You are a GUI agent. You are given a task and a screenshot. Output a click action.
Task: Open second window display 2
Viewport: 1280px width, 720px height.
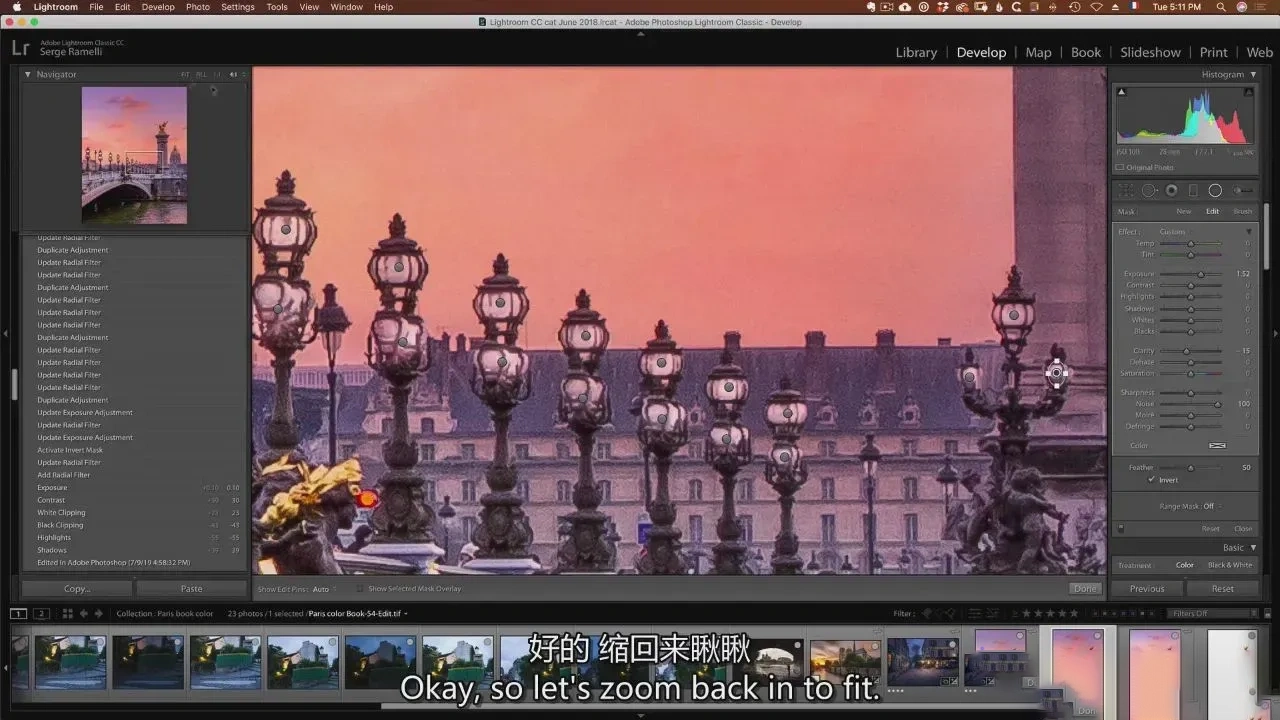[41, 613]
